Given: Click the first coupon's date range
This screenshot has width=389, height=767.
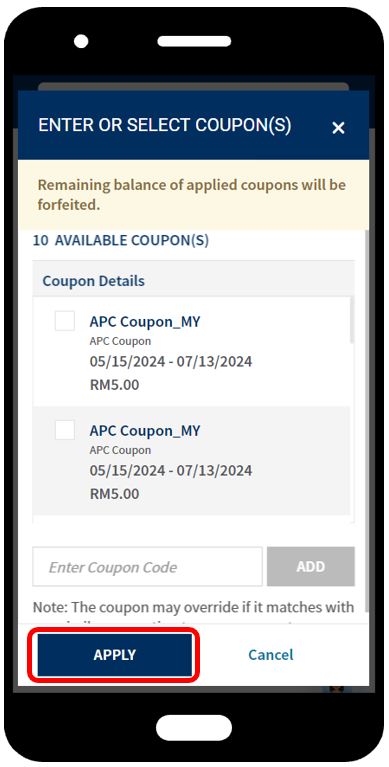Looking at the screenshot, I should pos(171,362).
